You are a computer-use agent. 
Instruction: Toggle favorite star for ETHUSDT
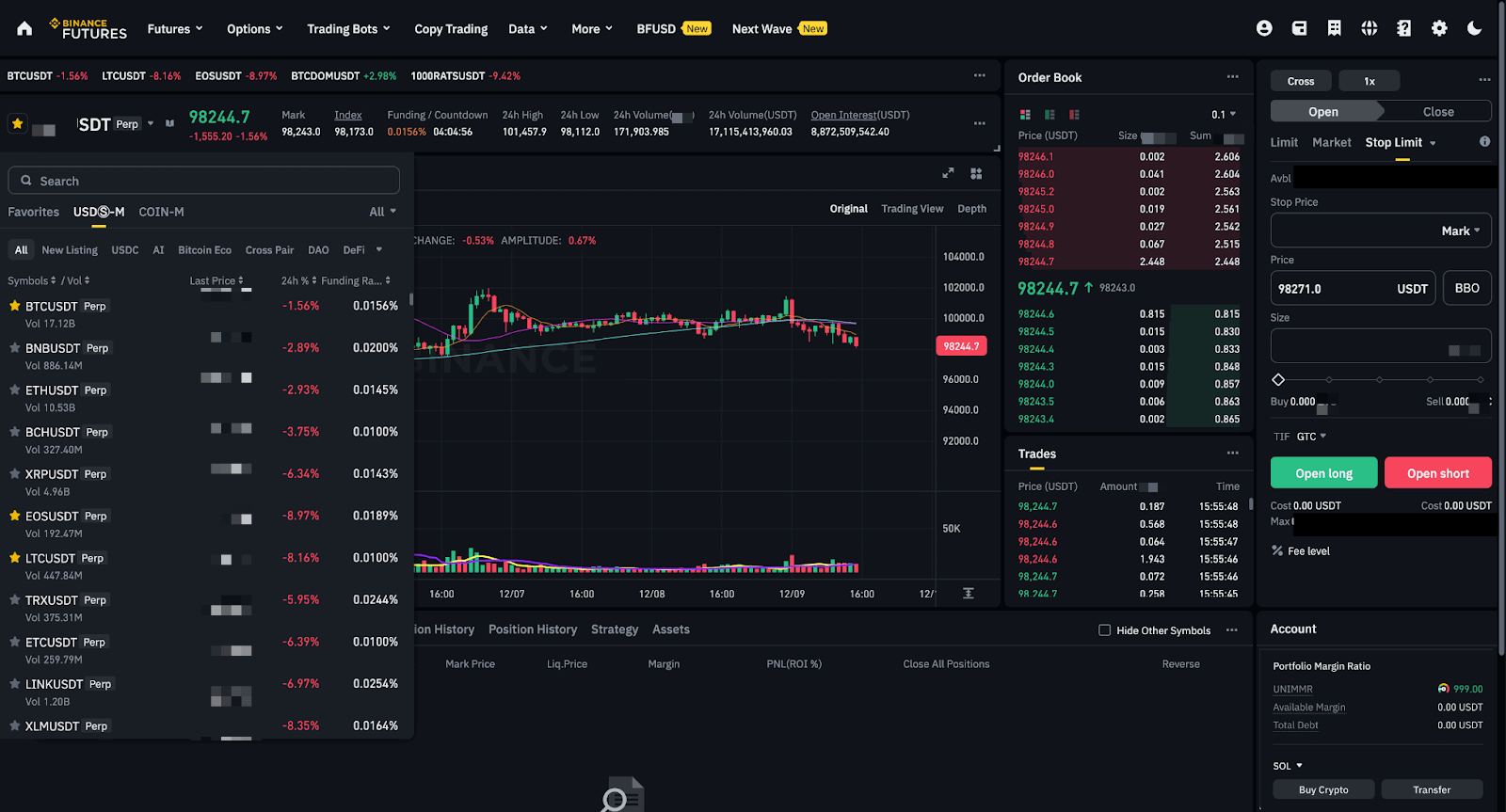[15, 390]
